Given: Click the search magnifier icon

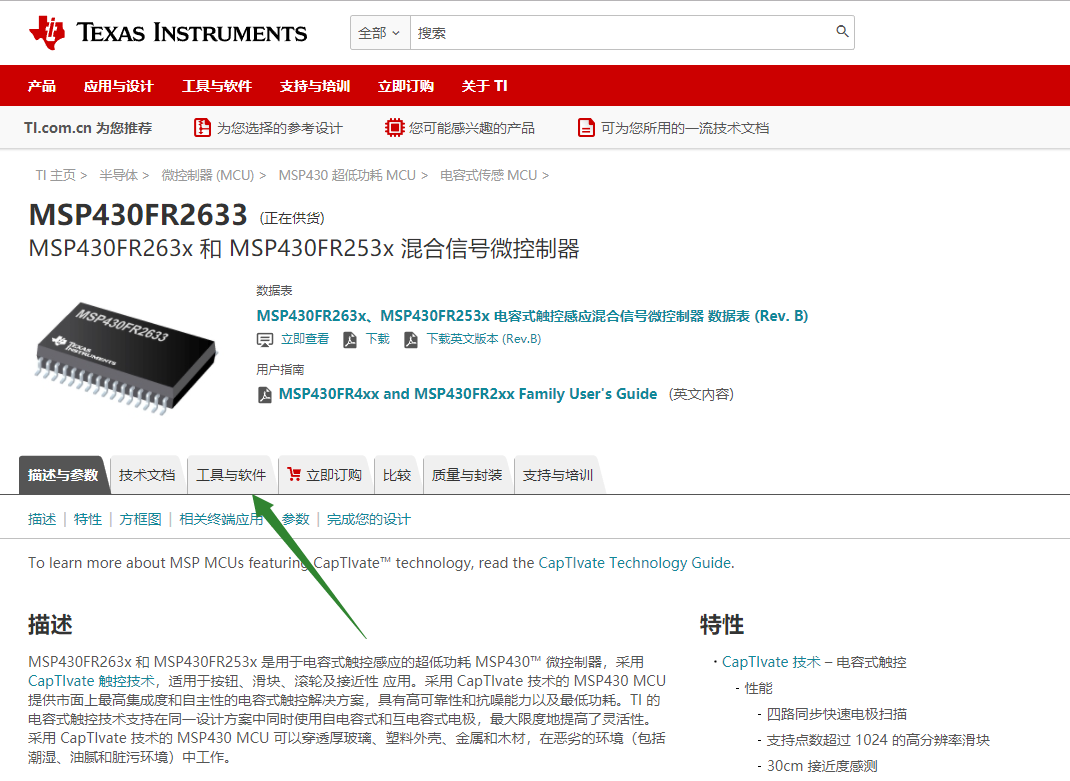Looking at the screenshot, I should 842,31.
